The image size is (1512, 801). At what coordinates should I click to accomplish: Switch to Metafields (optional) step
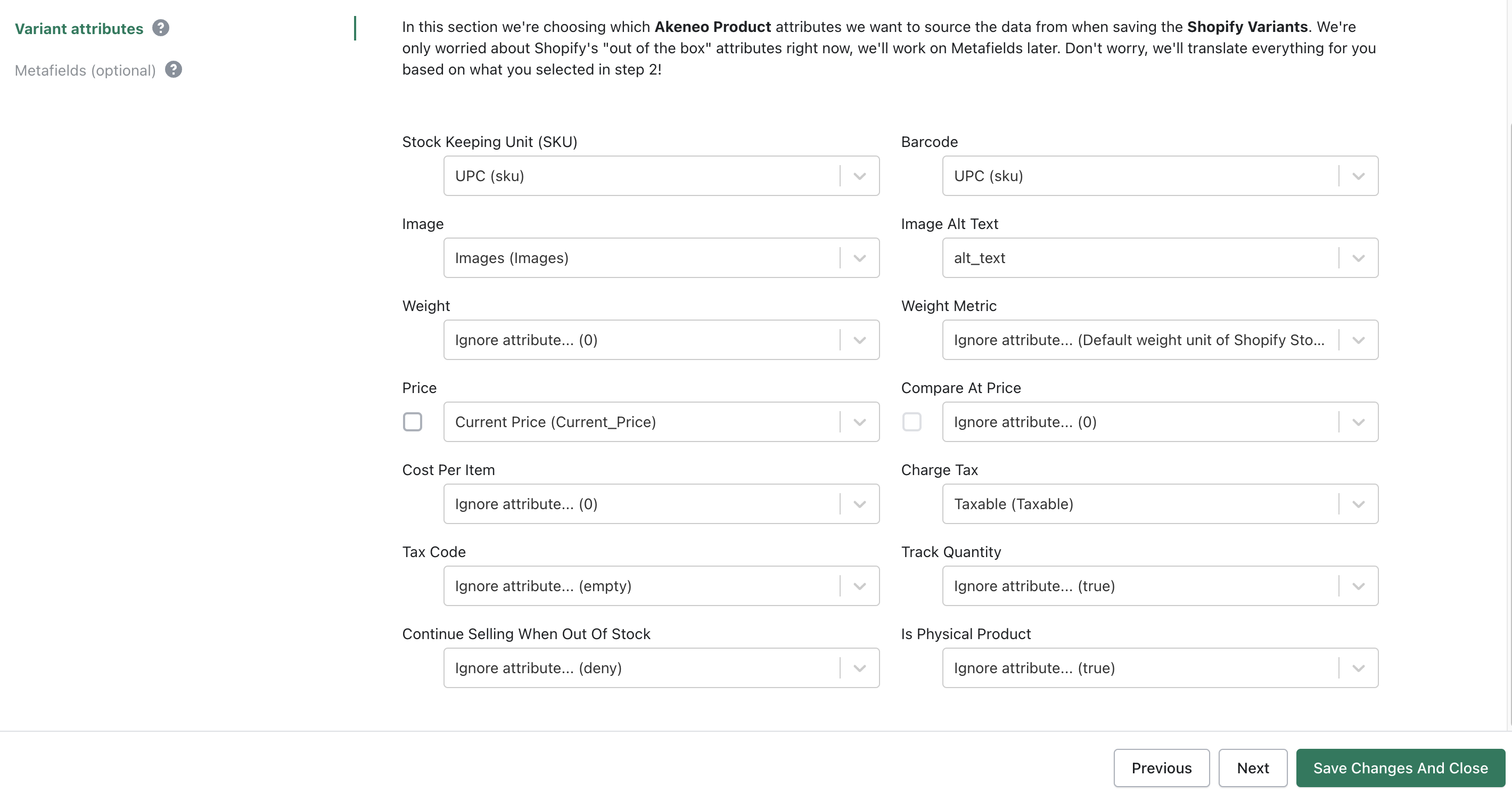[x=86, y=70]
